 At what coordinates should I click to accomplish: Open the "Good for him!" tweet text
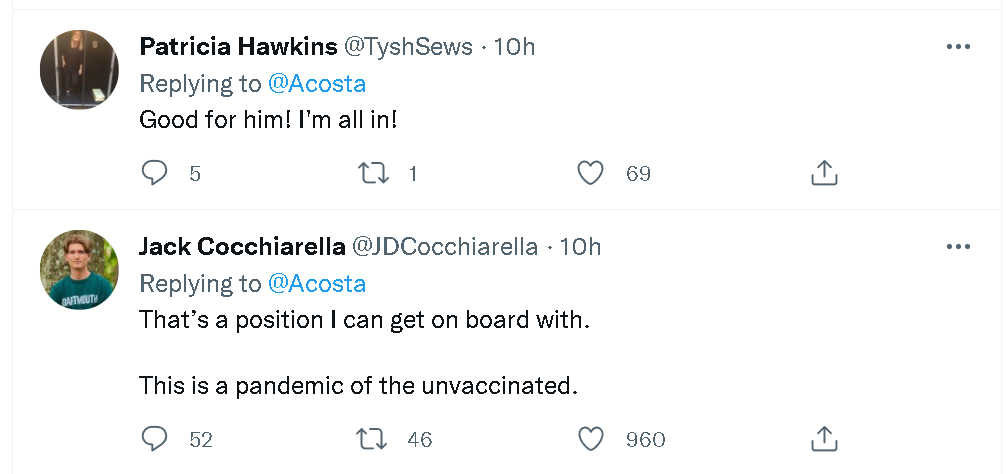pos(269,119)
